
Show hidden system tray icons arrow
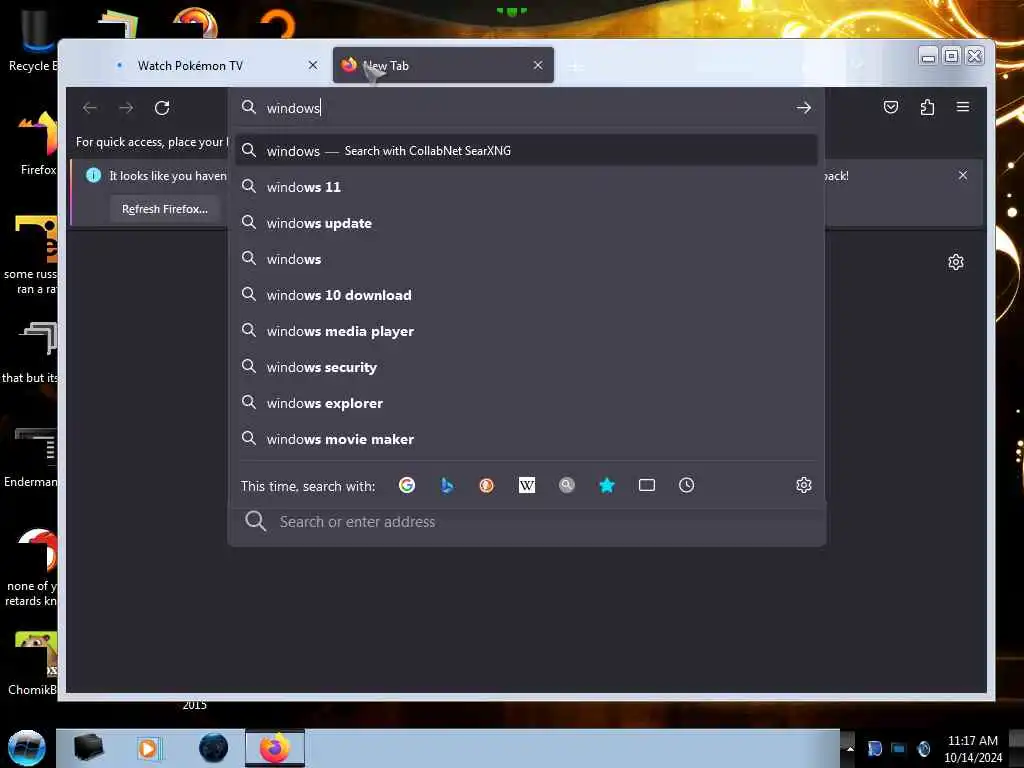pos(850,748)
